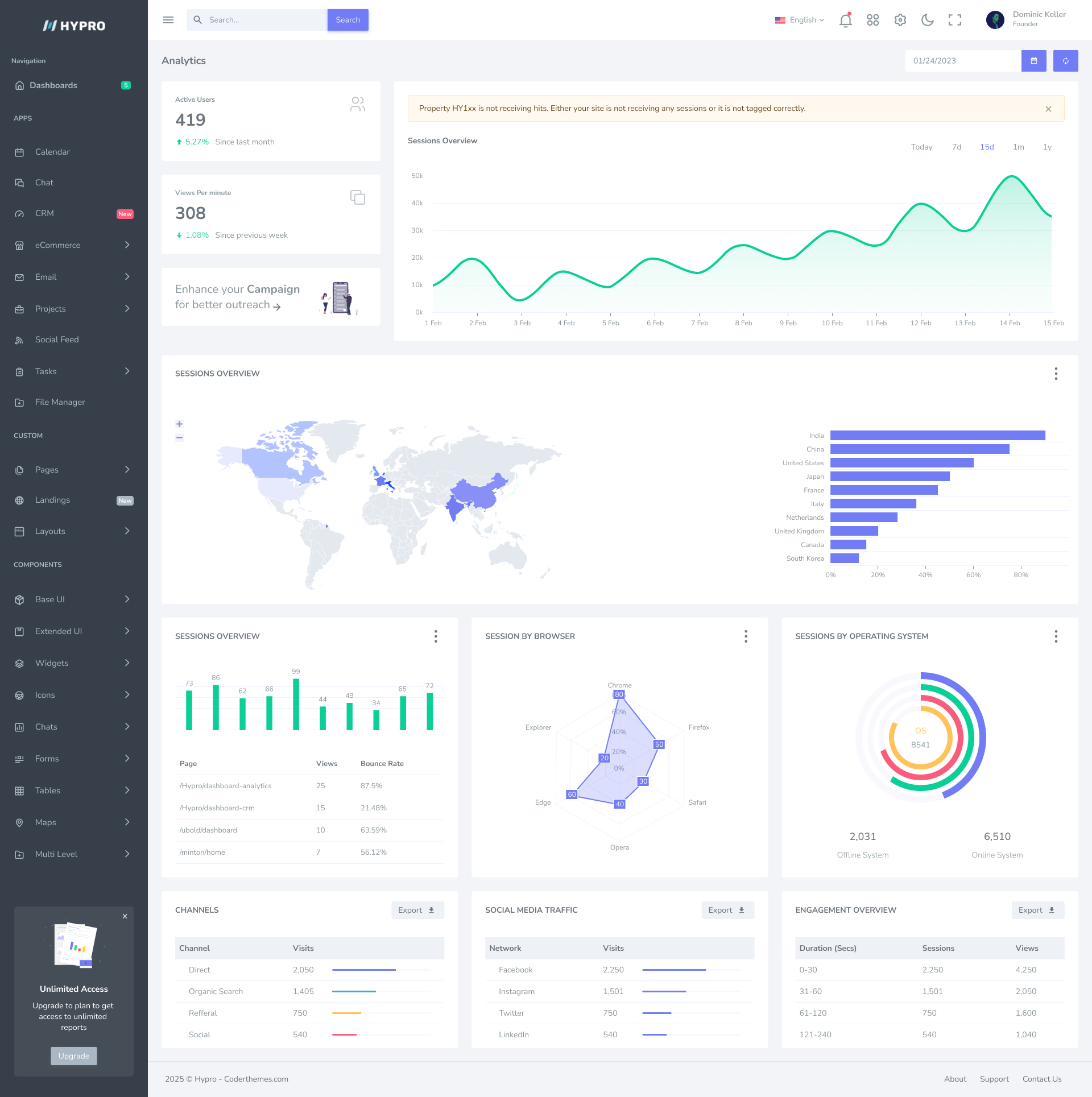Open the notifications bell icon

(x=845, y=20)
